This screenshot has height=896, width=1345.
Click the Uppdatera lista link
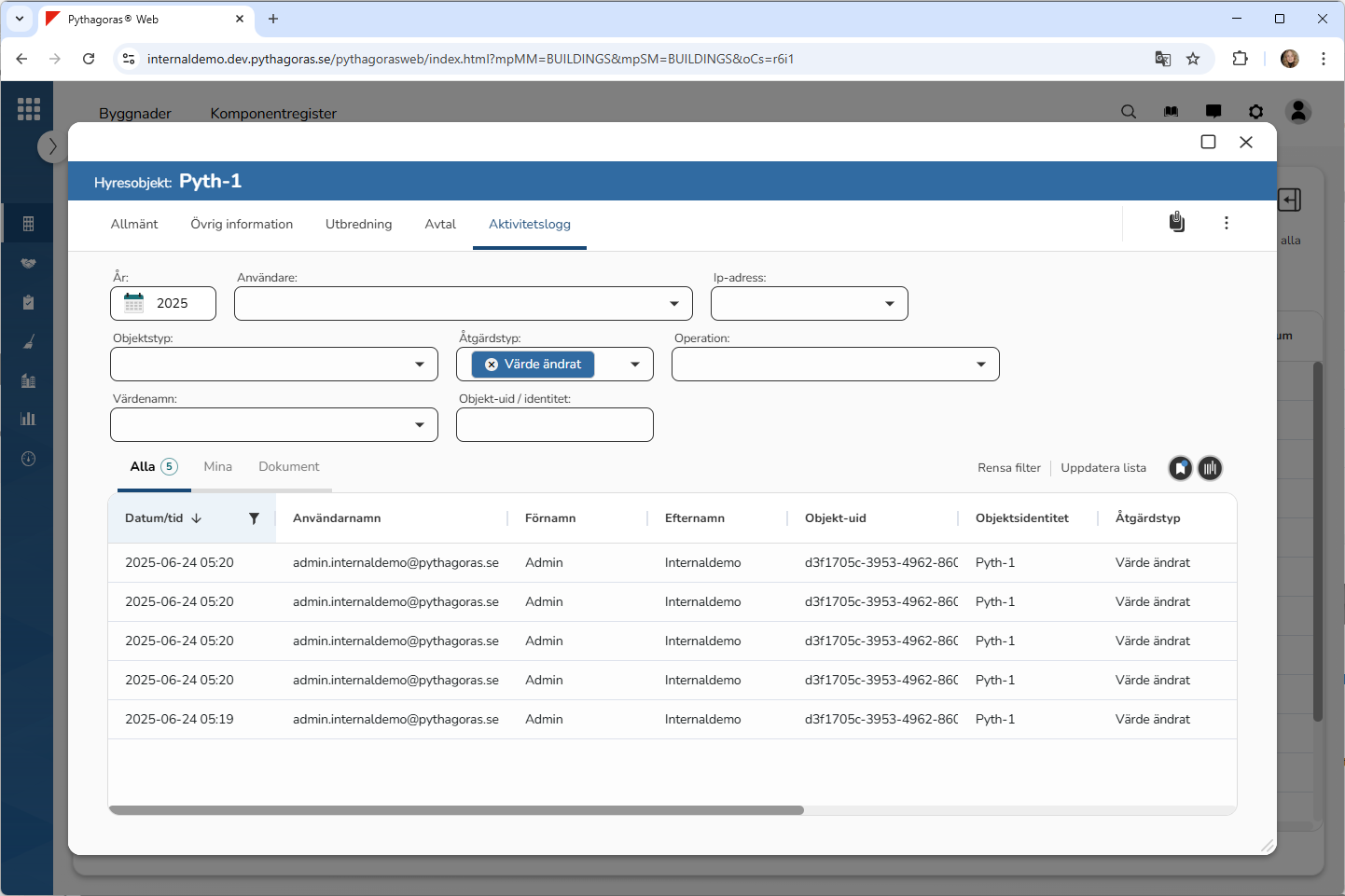[1102, 468]
